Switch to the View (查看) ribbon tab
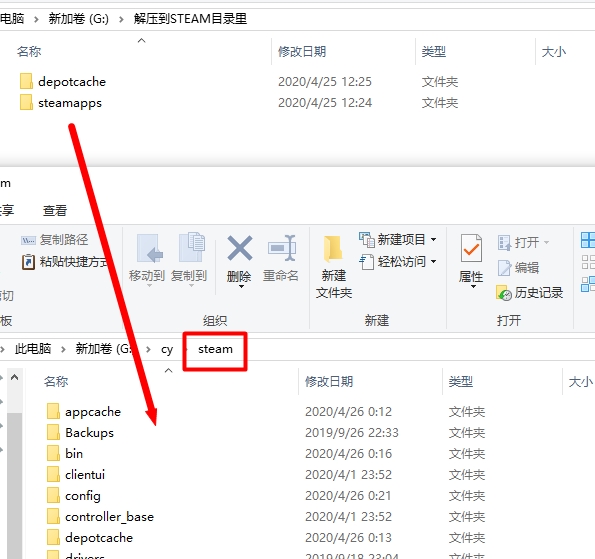The width and height of the screenshot is (595, 559). coord(55,210)
